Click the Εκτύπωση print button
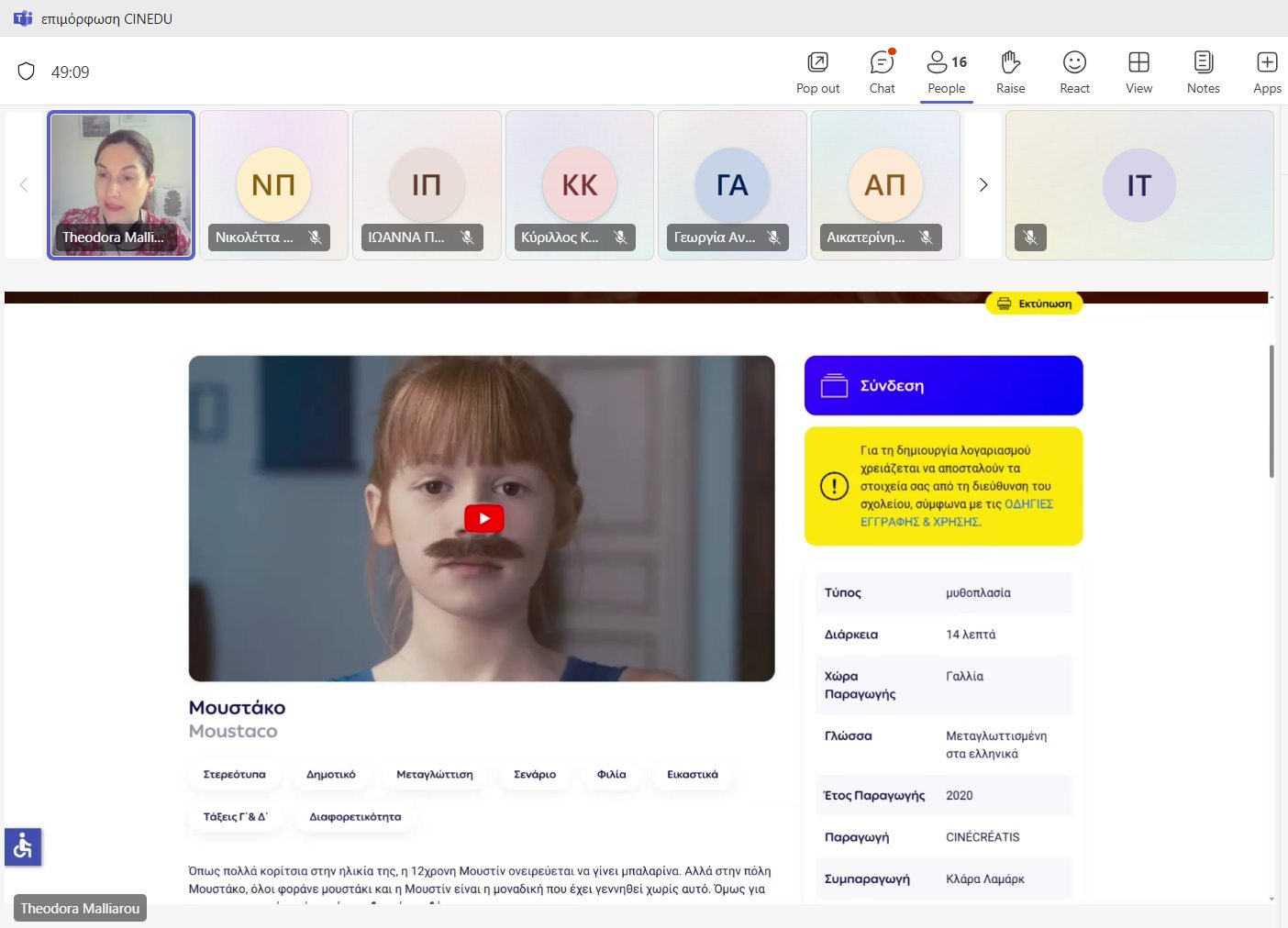The height and width of the screenshot is (928, 1288). [x=1034, y=304]
